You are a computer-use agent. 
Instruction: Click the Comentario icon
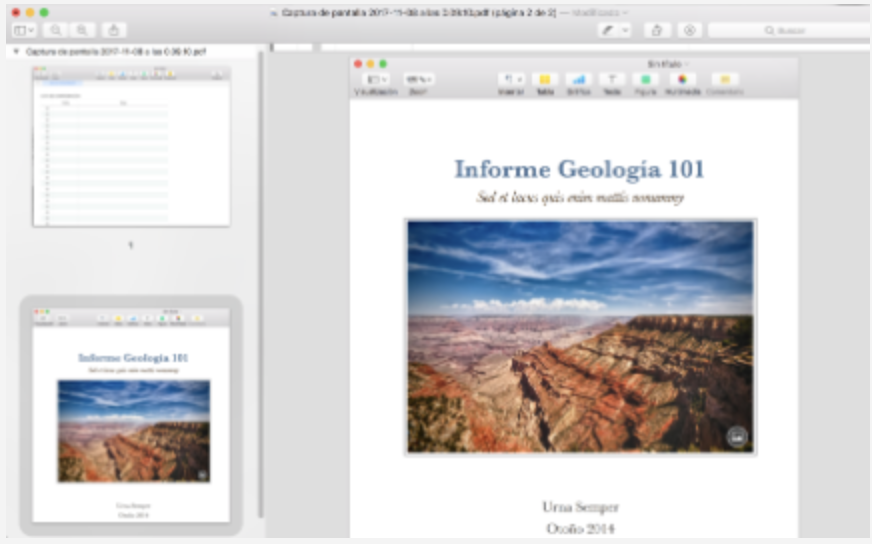coord(724,80)
